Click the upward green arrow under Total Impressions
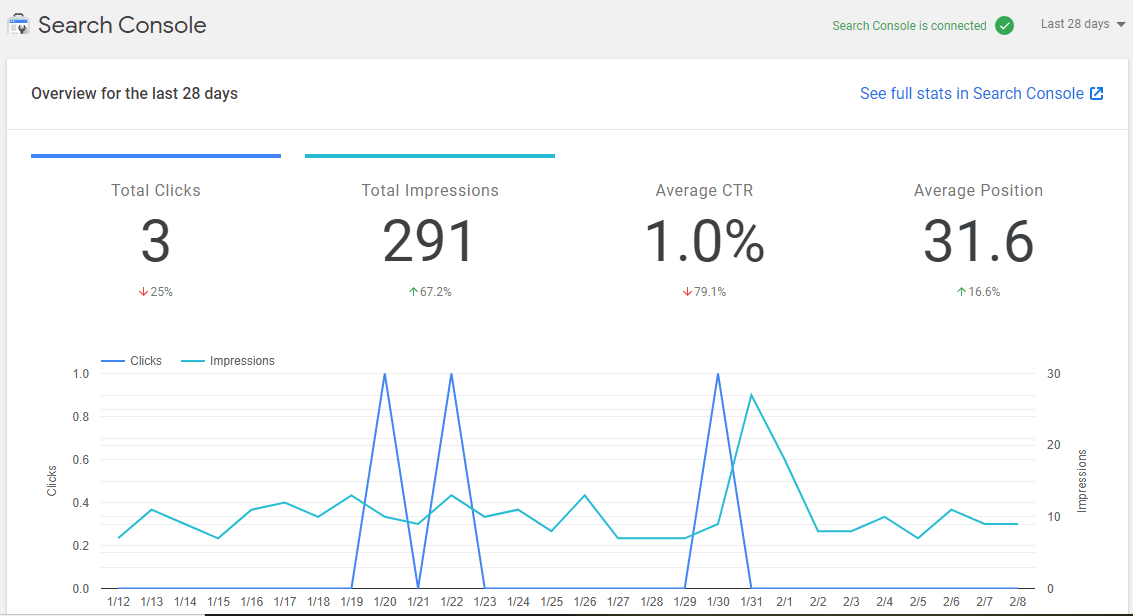This screenshot has width=1133, height=616. tap(414, 291)
